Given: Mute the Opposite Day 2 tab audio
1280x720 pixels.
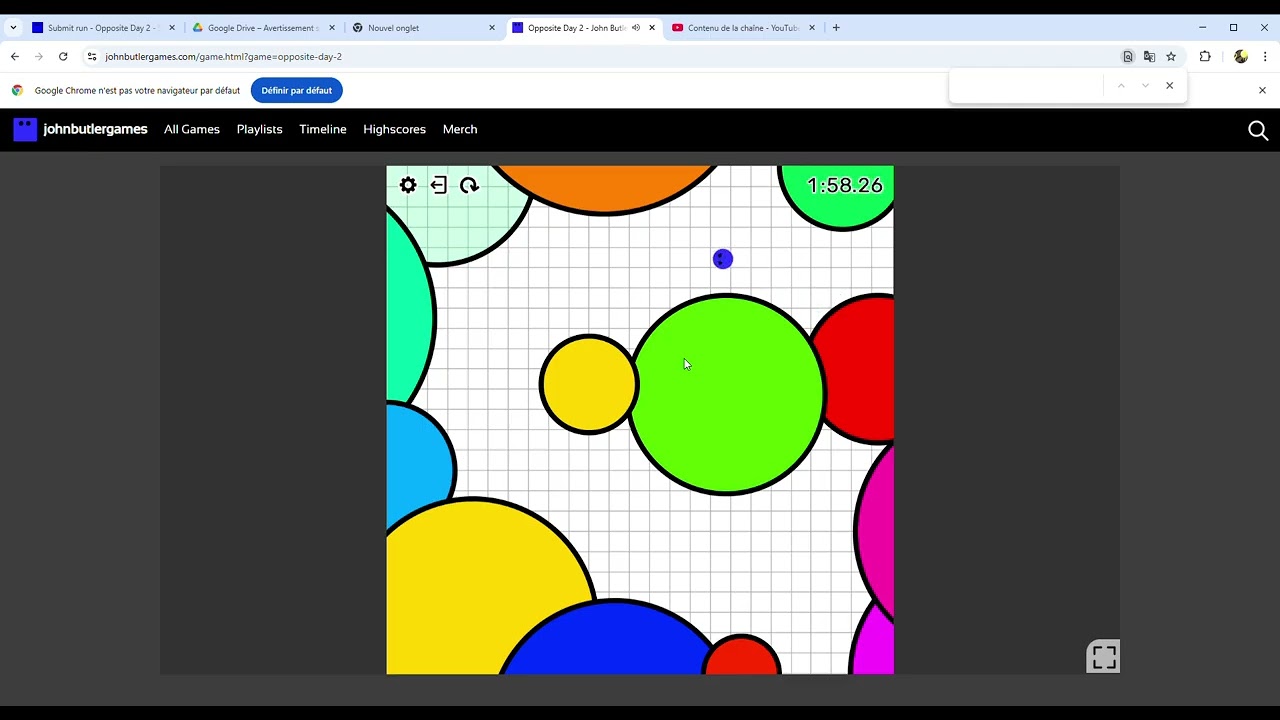Looking at the screenshot, I should (636, 28).
